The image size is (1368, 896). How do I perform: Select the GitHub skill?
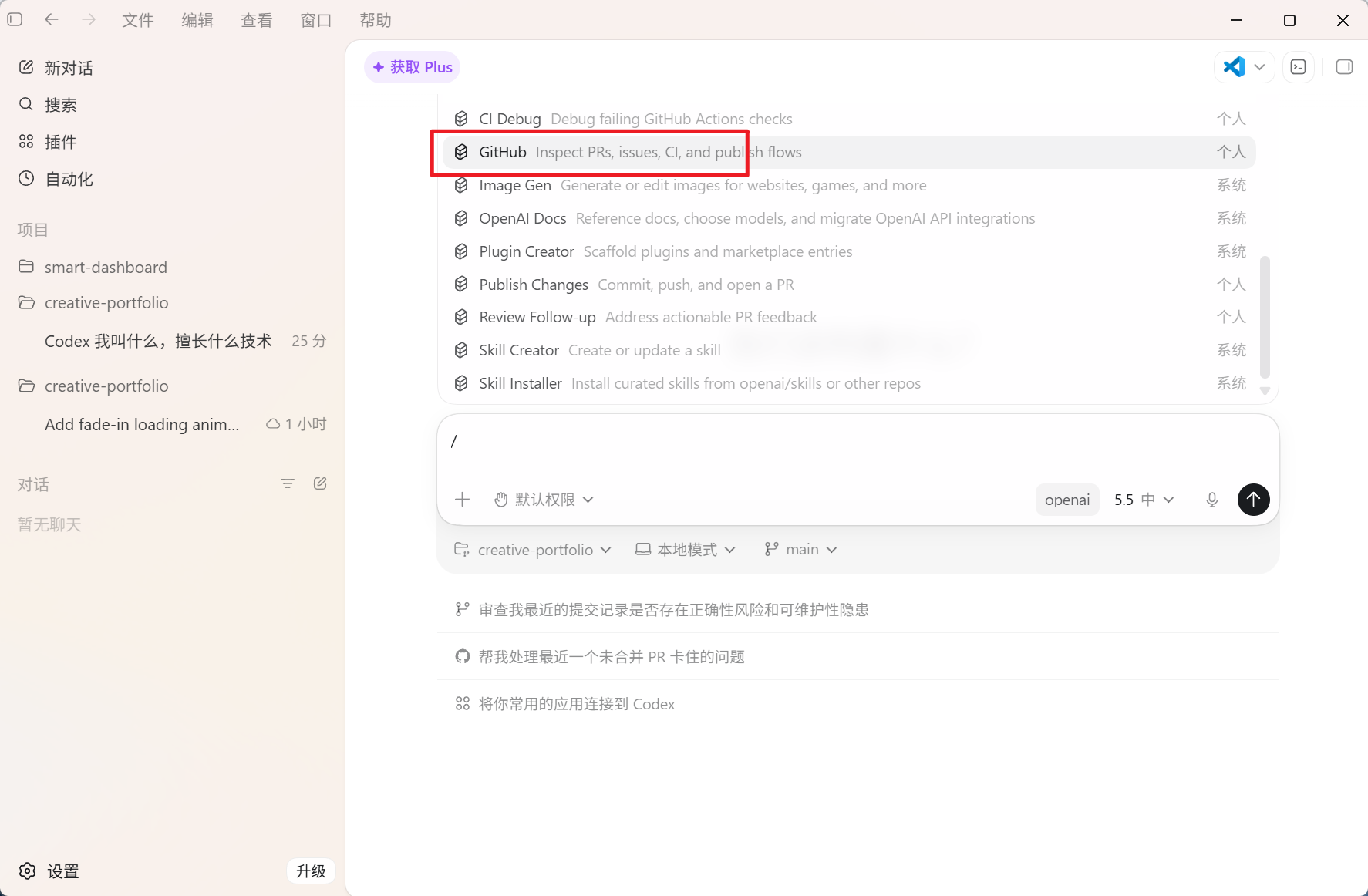point(849,152)
